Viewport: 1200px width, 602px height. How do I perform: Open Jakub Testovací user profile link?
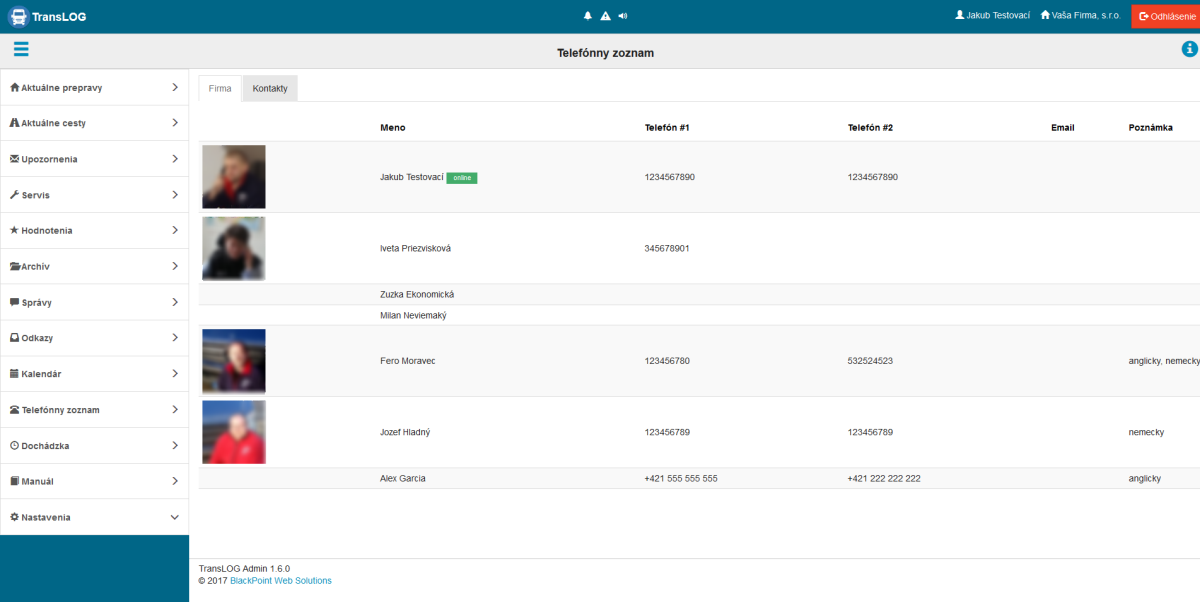click(992, 16)
